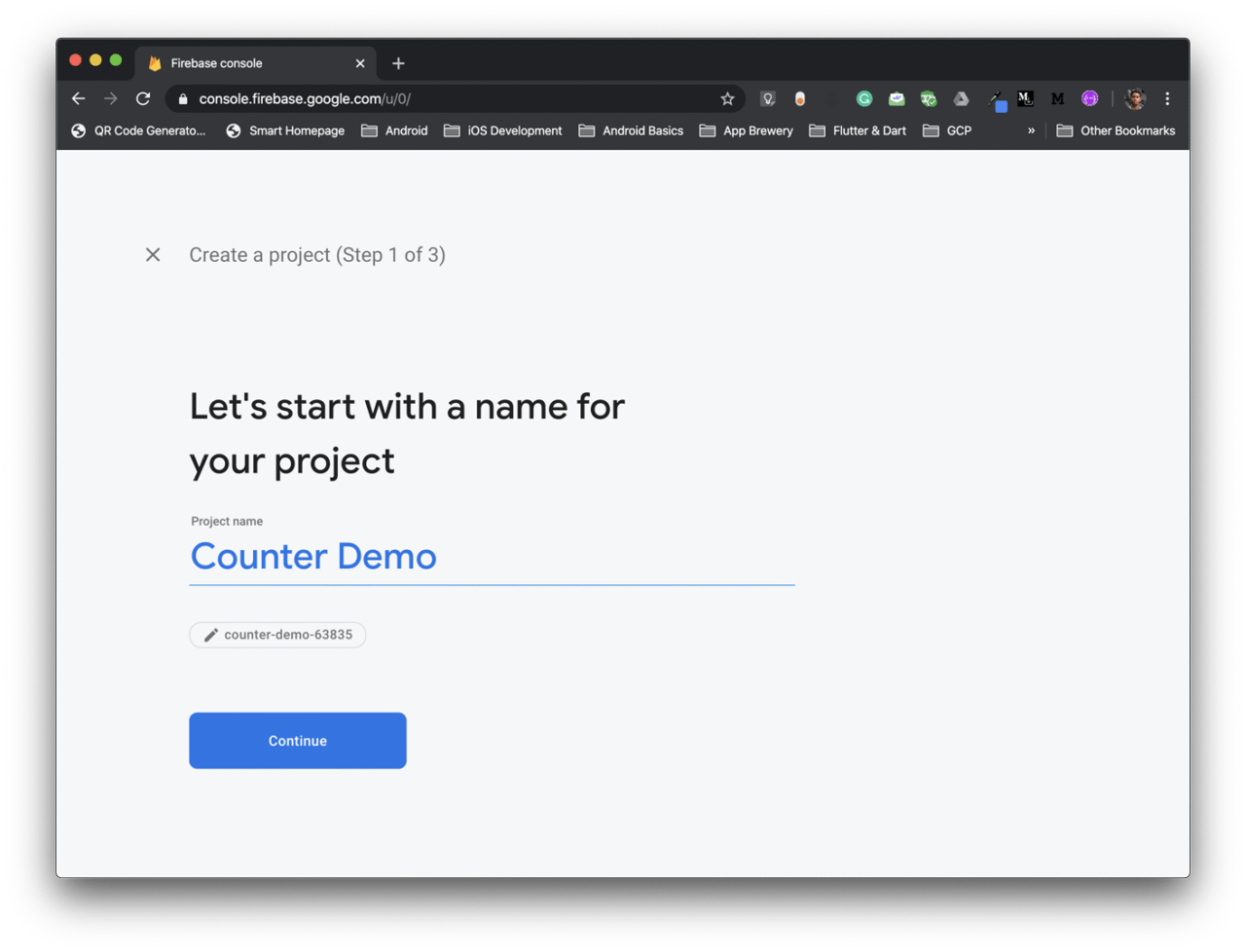The height and width of the screenshot is (952, 1246).
Task: Open QR Code Generator bookmark
Action: click(138, 130)
